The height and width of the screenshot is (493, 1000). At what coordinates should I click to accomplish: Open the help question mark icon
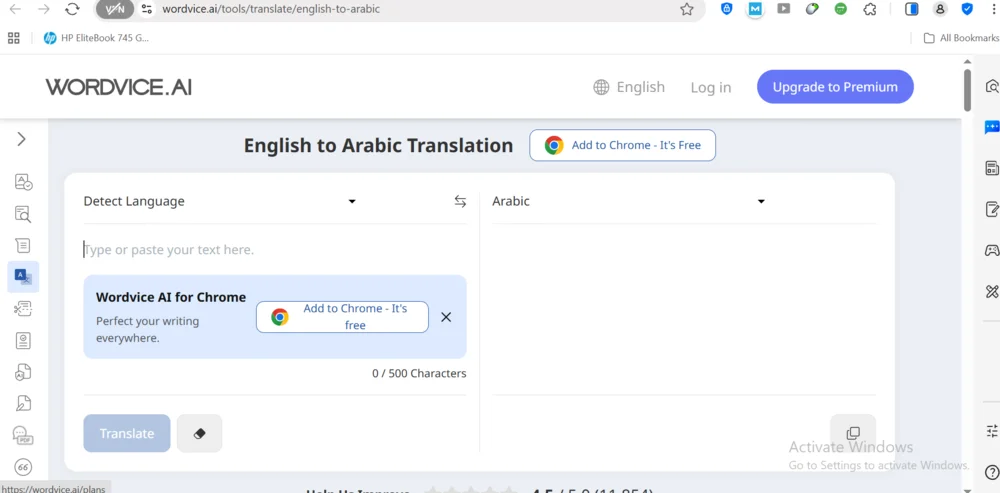[992, 472]
